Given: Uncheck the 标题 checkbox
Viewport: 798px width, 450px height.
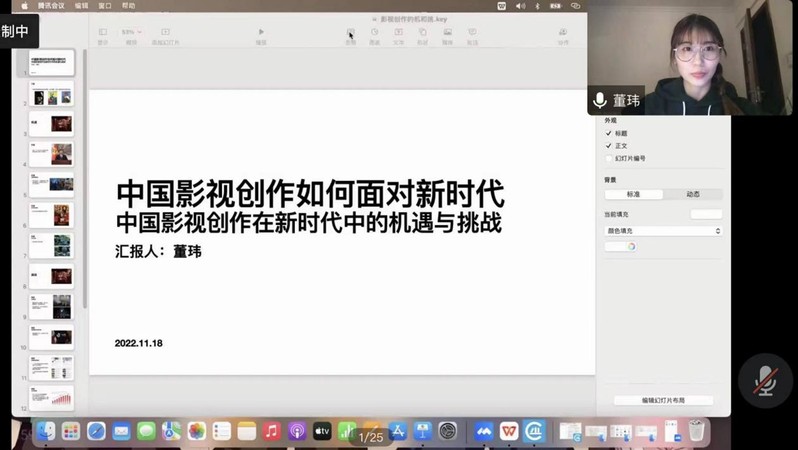Looking at the screenshot, I should pyautogui.click(x=609, y=133).
